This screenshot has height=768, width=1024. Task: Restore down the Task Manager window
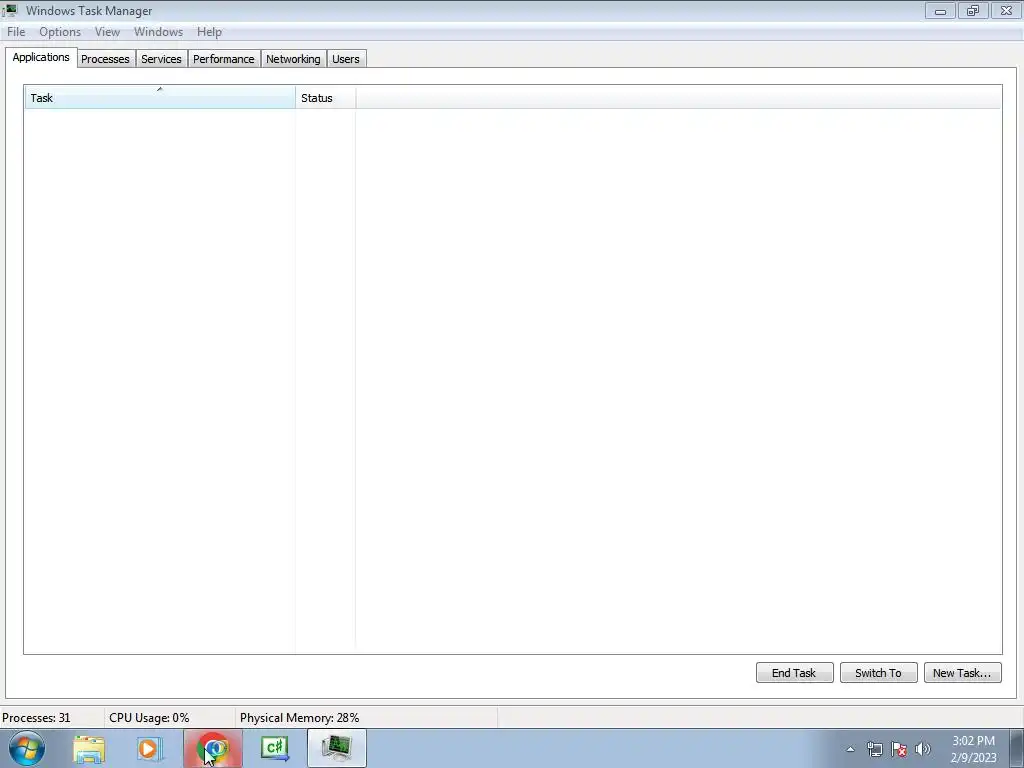[x=973, y=10]
